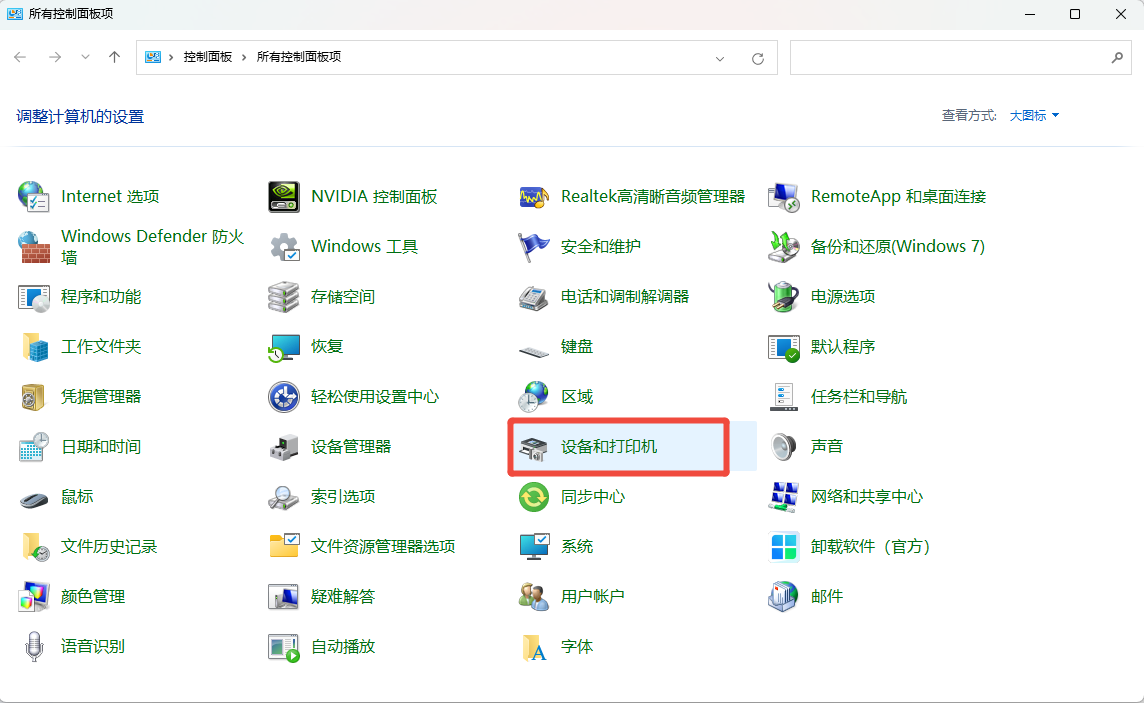This screenshot has width=1144, height=703.
Task: Click the Back navigation arrow
Action: pyautogui.click(x=20, y=57)
